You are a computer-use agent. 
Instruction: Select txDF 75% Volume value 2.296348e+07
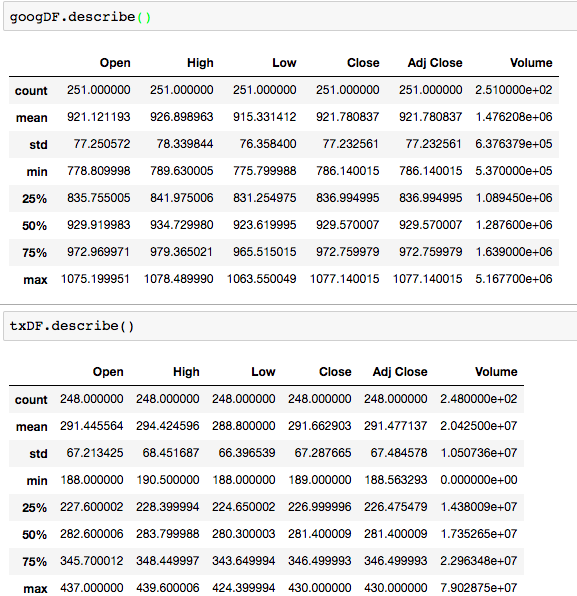479,561
